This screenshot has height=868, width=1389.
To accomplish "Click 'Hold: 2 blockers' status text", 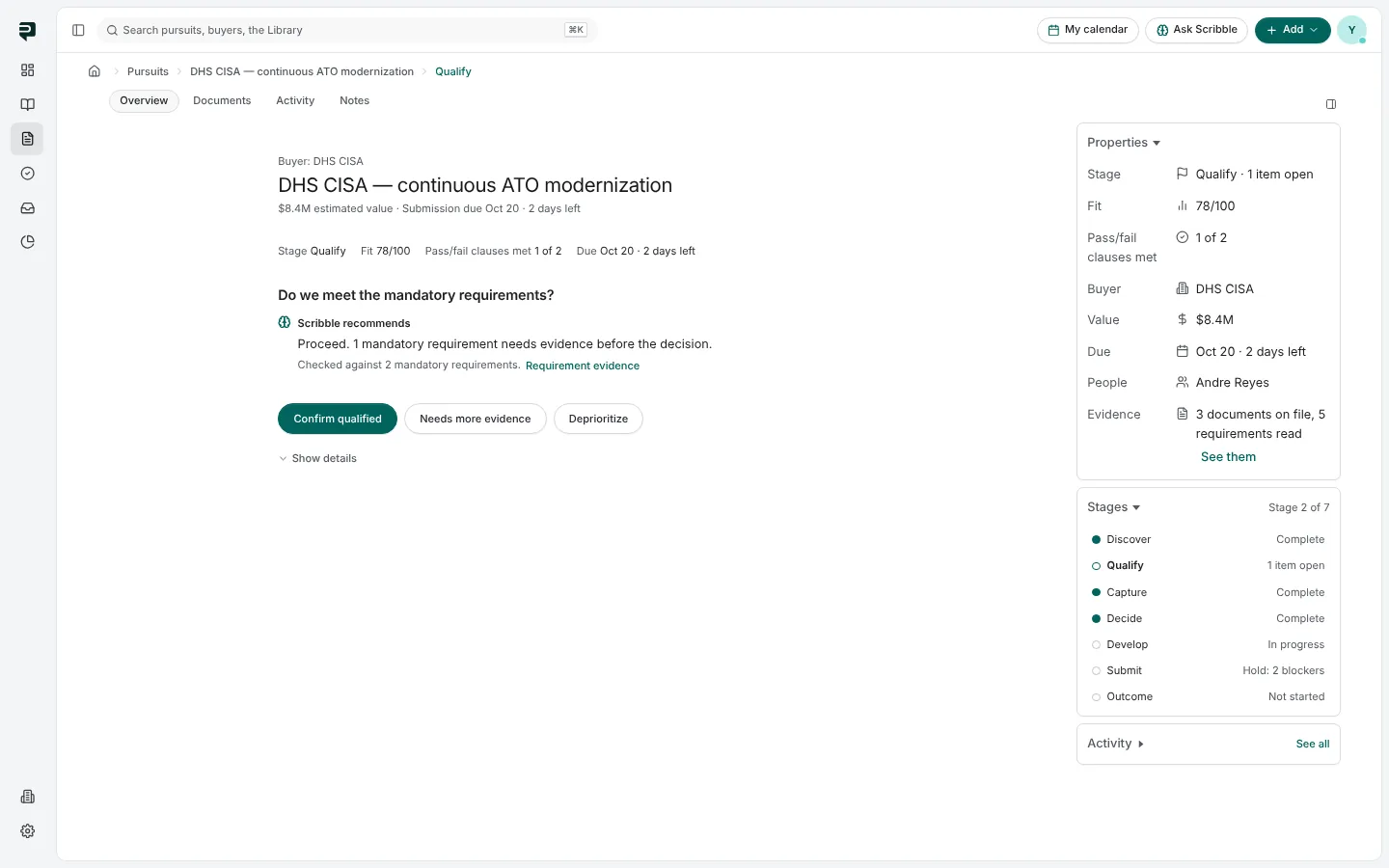I will click(x=1283, y=671).
